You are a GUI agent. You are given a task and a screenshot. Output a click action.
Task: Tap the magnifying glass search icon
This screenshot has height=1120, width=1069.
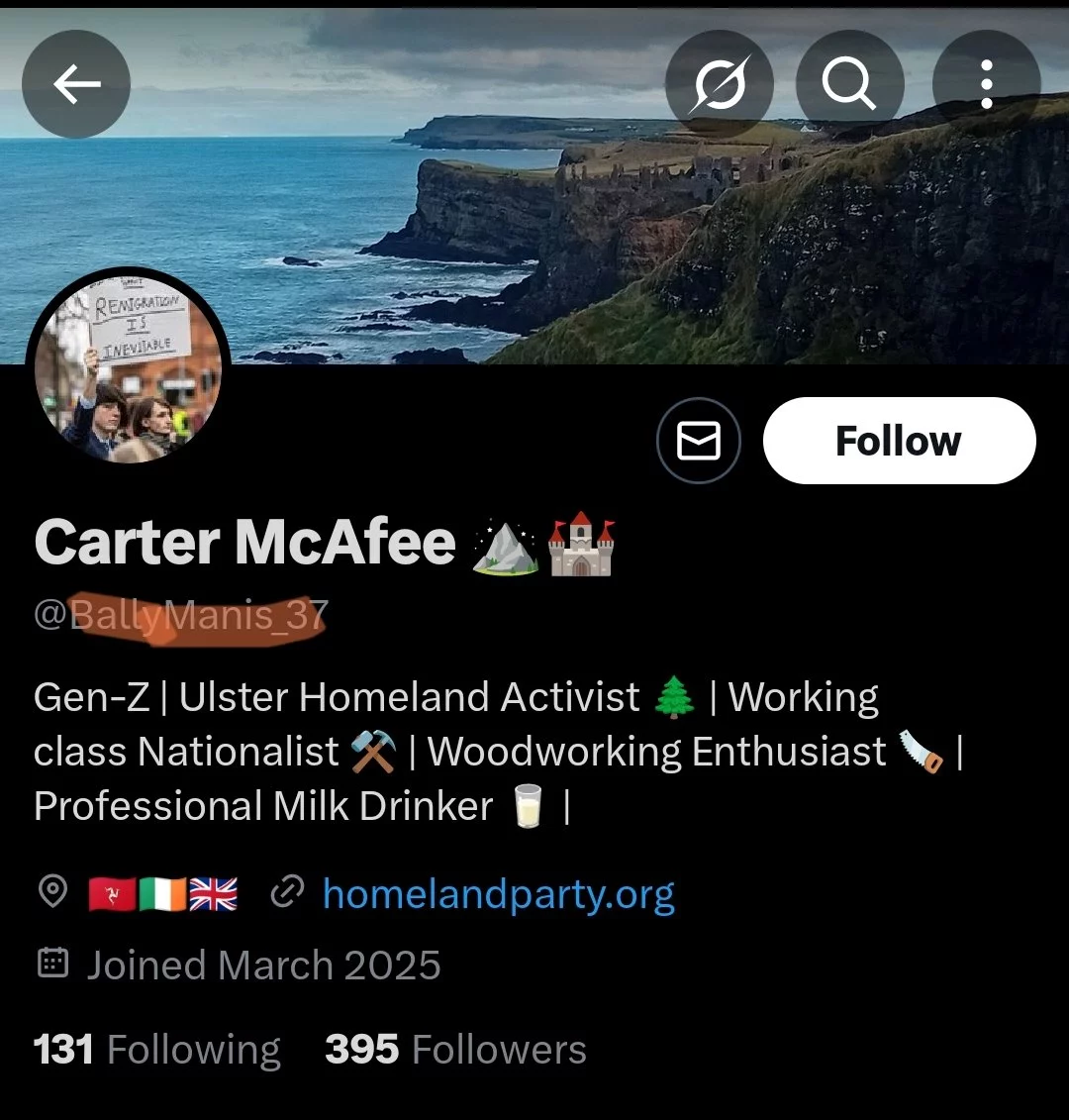850,83
